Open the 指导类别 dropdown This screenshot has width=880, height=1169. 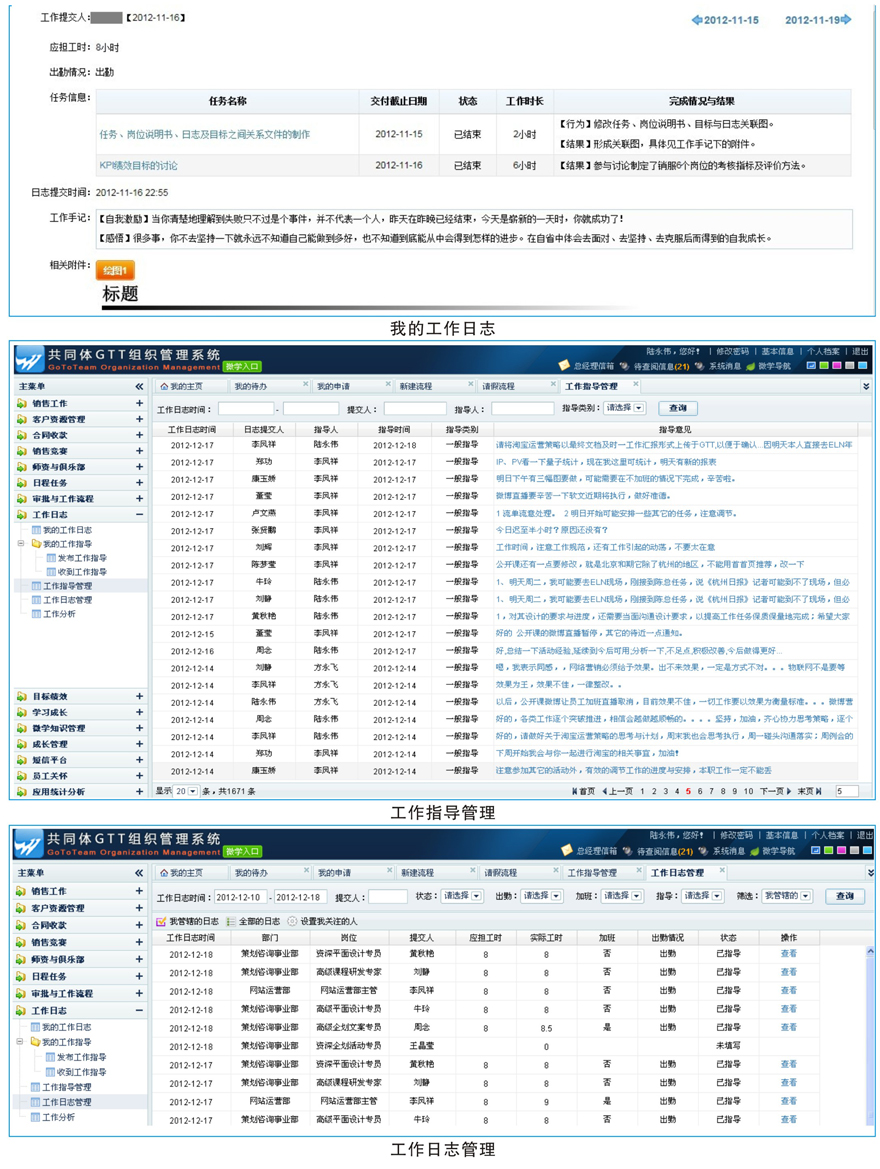click(x=625, y=408)
